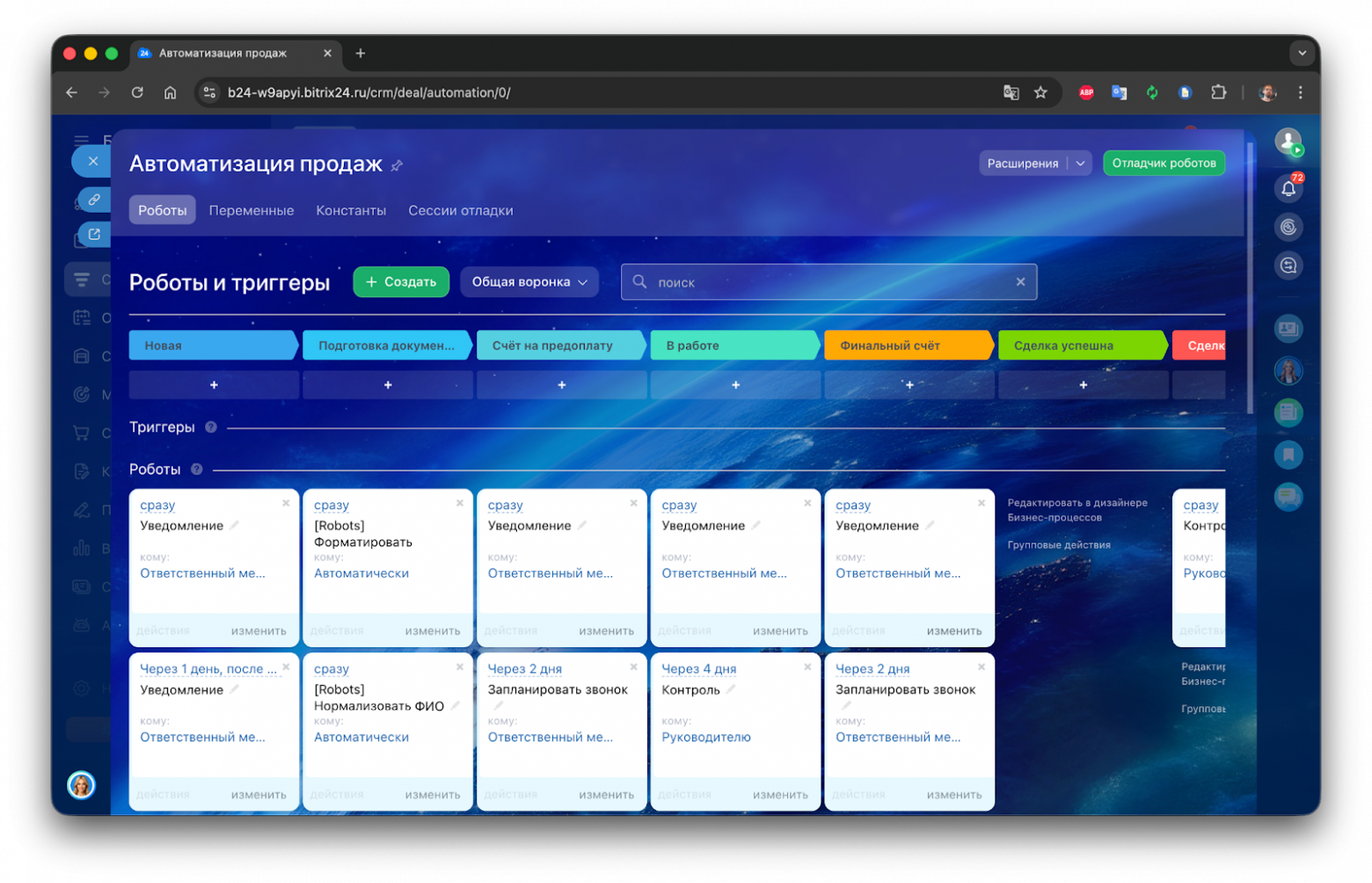Open the green news feed icon in the right rail
This screenshot has height=883, width=1372.
click(1288, 412)
